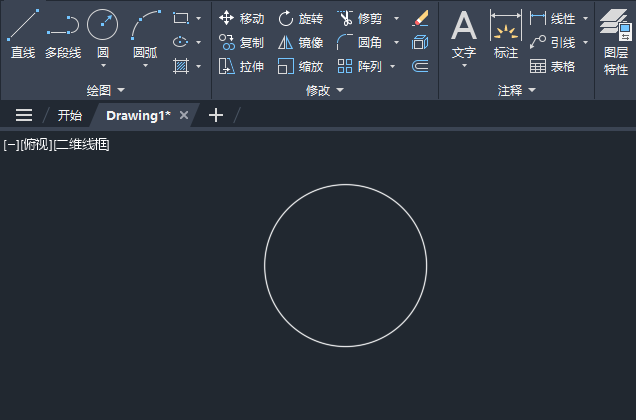The height and width of the screenshot is (420, 636).
Task: Select the 阵列 array tool
Action: click(x=360, y=66)
